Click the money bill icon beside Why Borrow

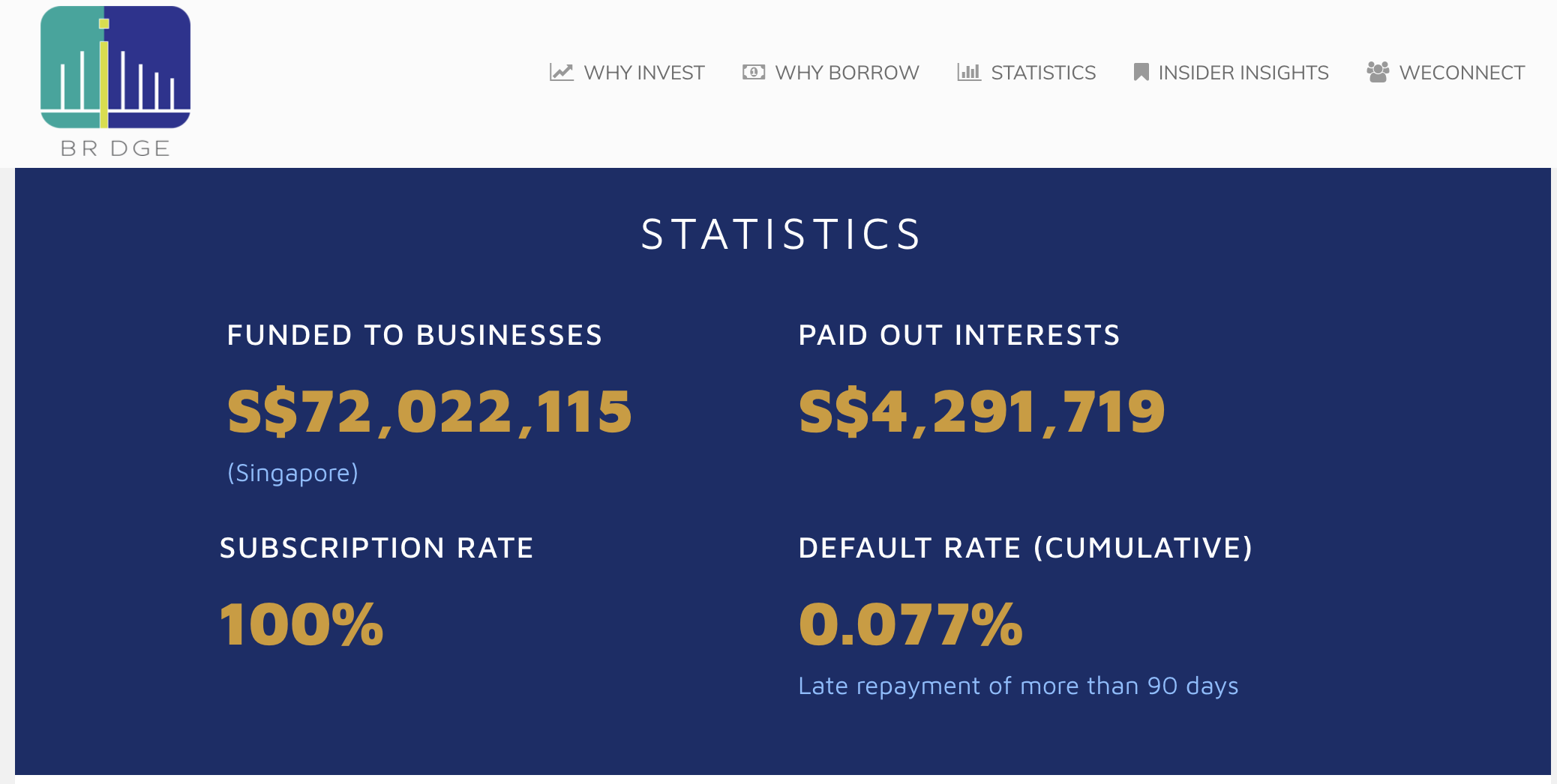(x=753, y=72)
